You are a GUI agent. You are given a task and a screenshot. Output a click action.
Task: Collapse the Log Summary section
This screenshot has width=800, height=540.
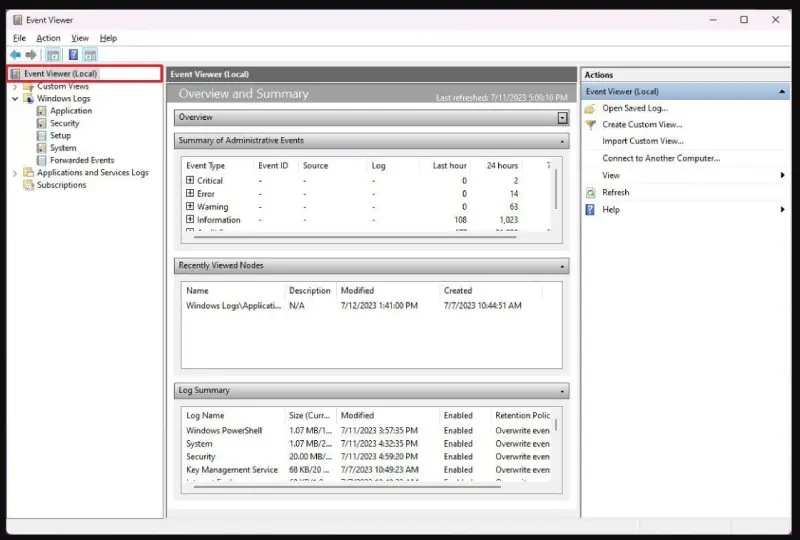click(x=562, y=391)
